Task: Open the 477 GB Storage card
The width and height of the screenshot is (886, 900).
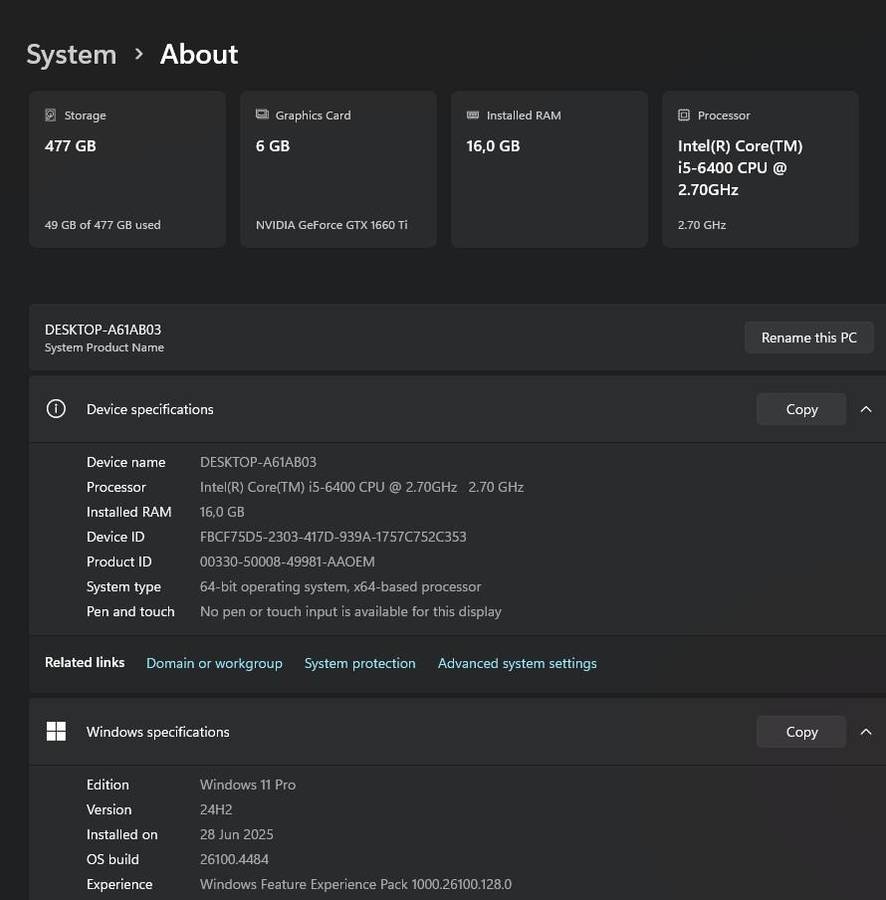Action: tap(127, 170)
